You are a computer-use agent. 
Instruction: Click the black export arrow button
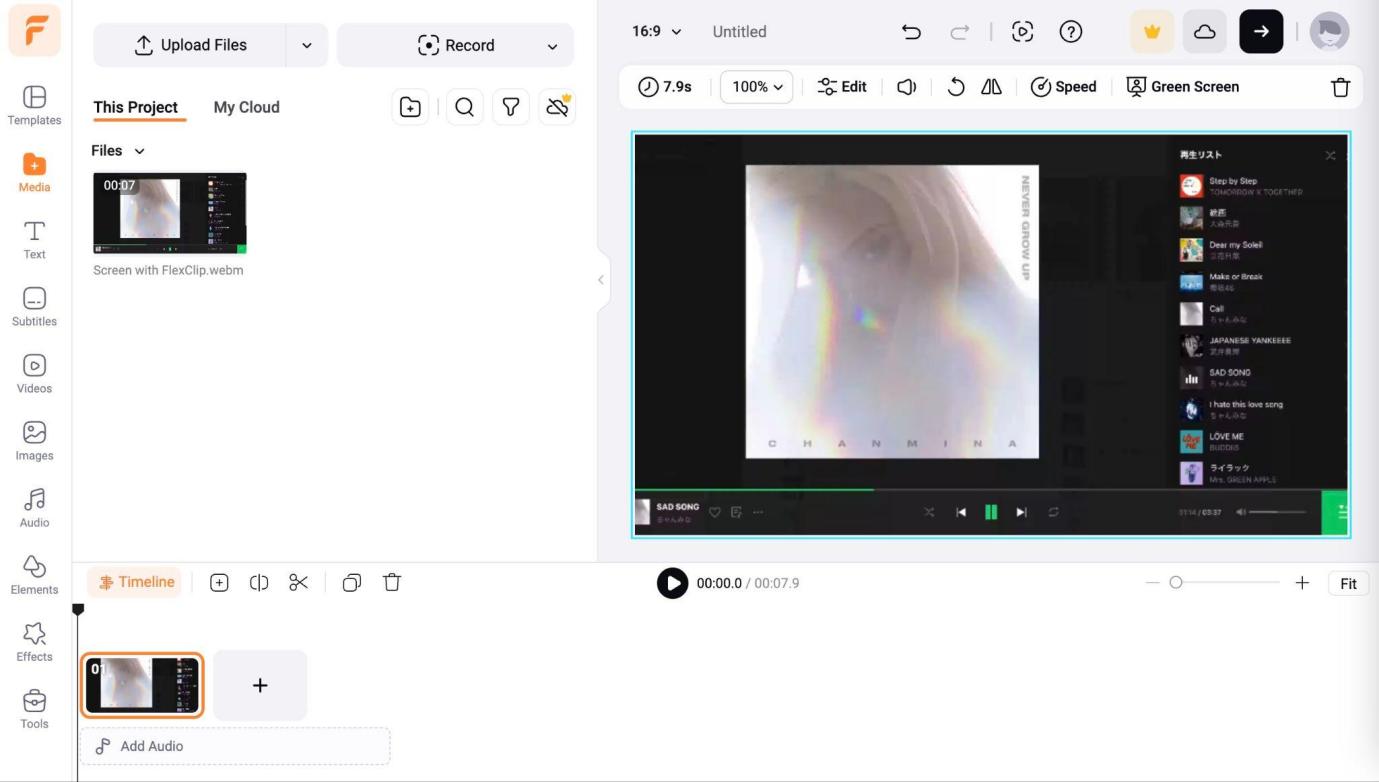point(1261,32)
